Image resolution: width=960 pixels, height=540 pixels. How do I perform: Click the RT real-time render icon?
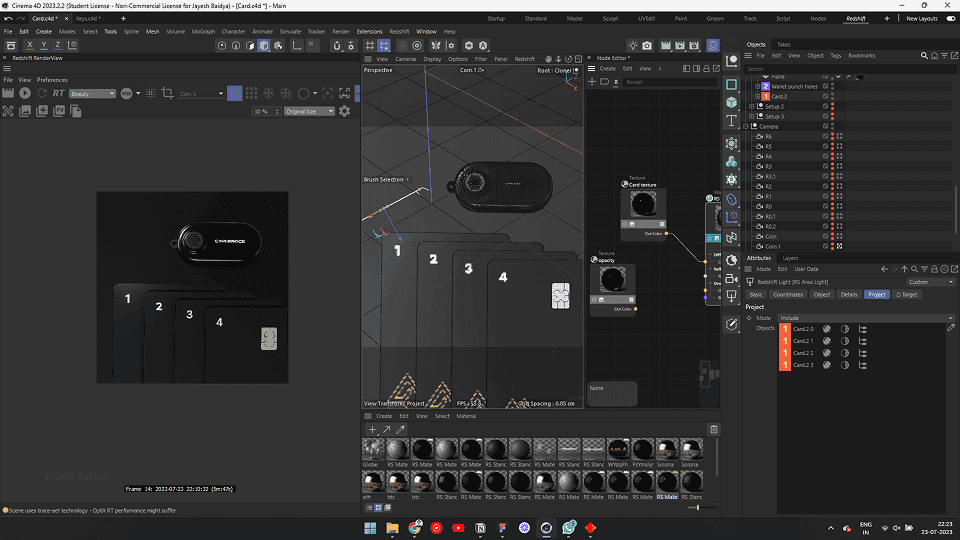[58, 93]
